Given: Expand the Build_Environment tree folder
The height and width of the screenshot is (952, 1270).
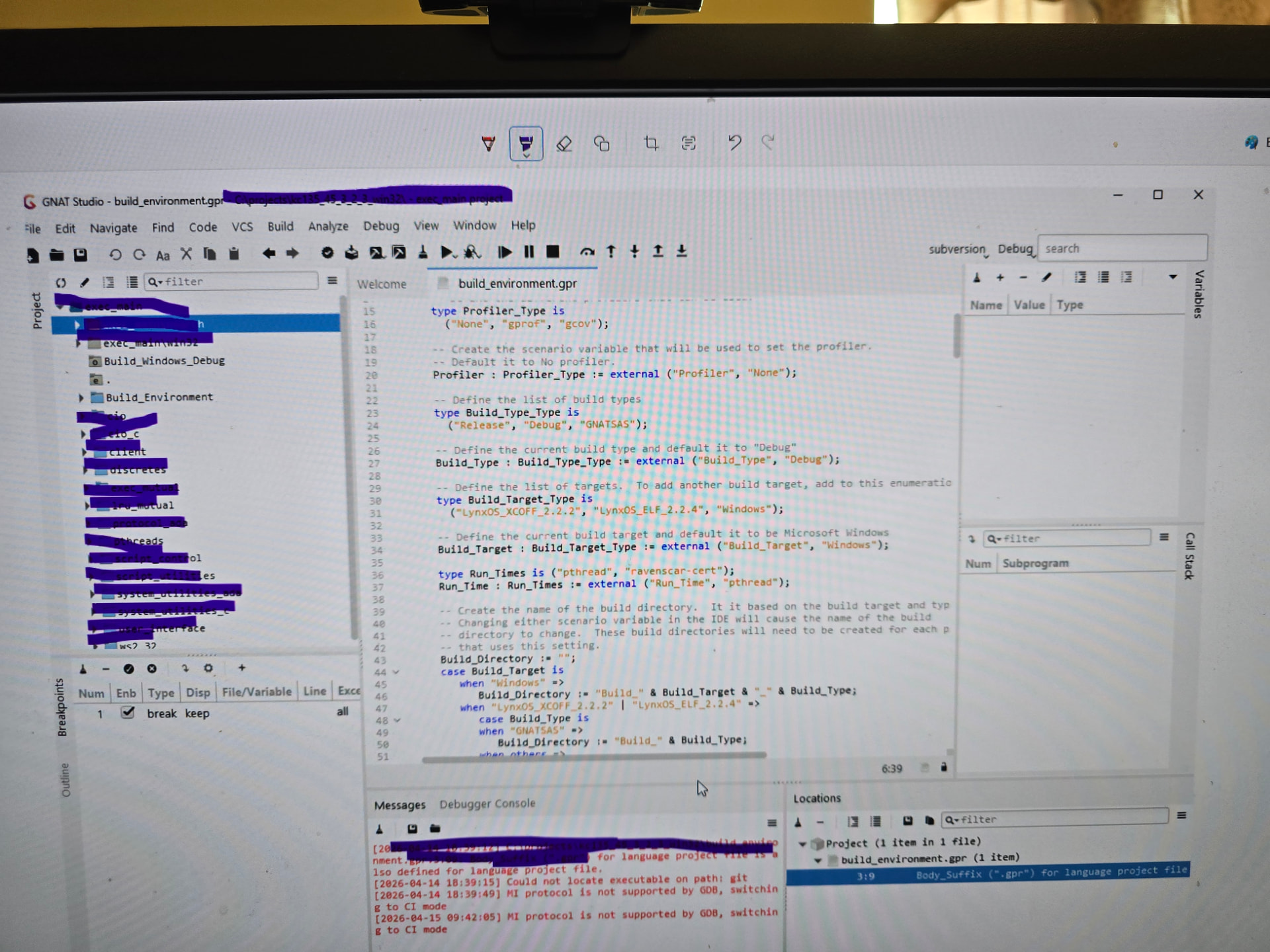Looking at the screenshot, I should (81, 397).
